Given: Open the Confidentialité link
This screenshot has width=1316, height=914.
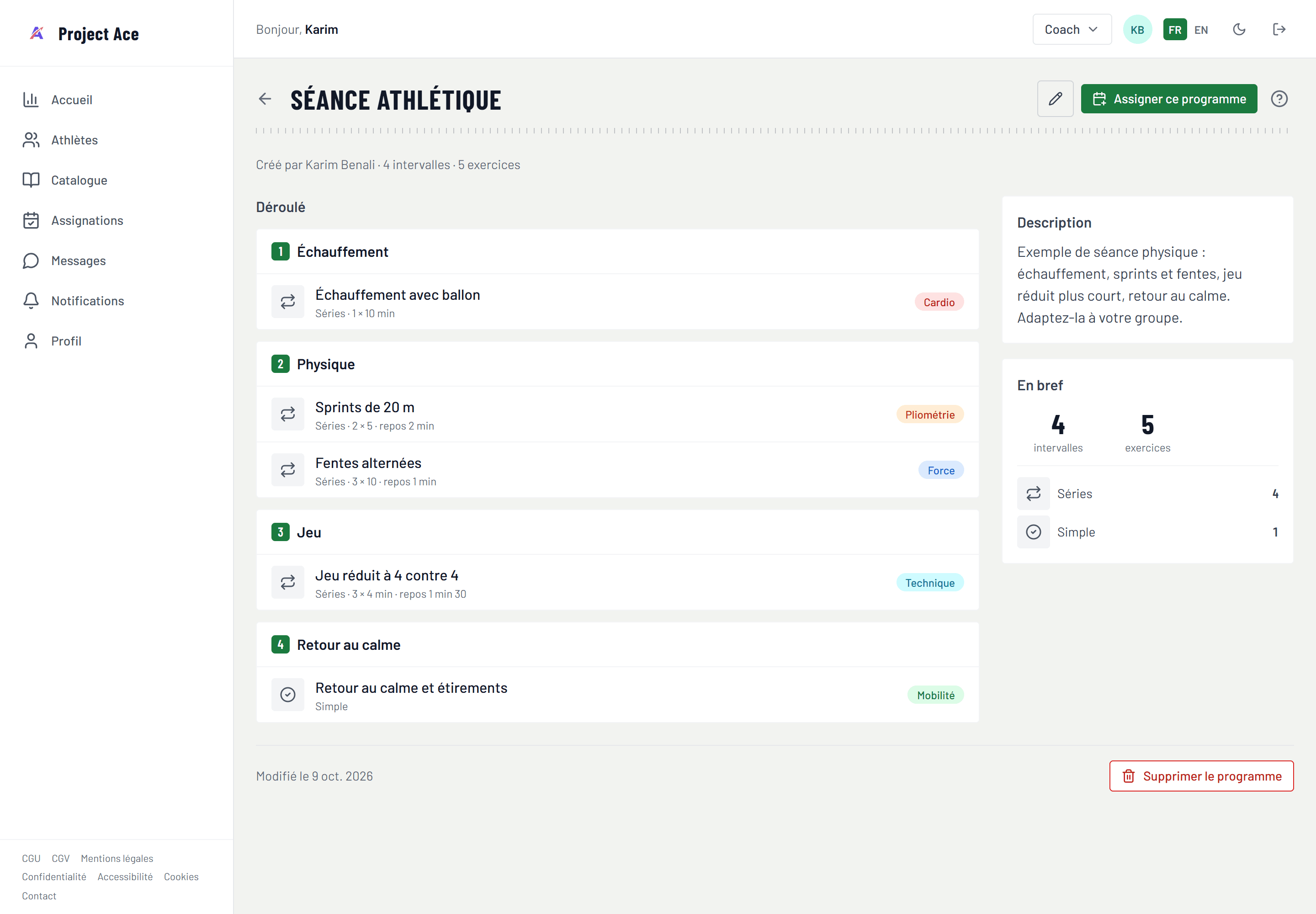Looking at the screenshot, I should (x=54, y=877).
